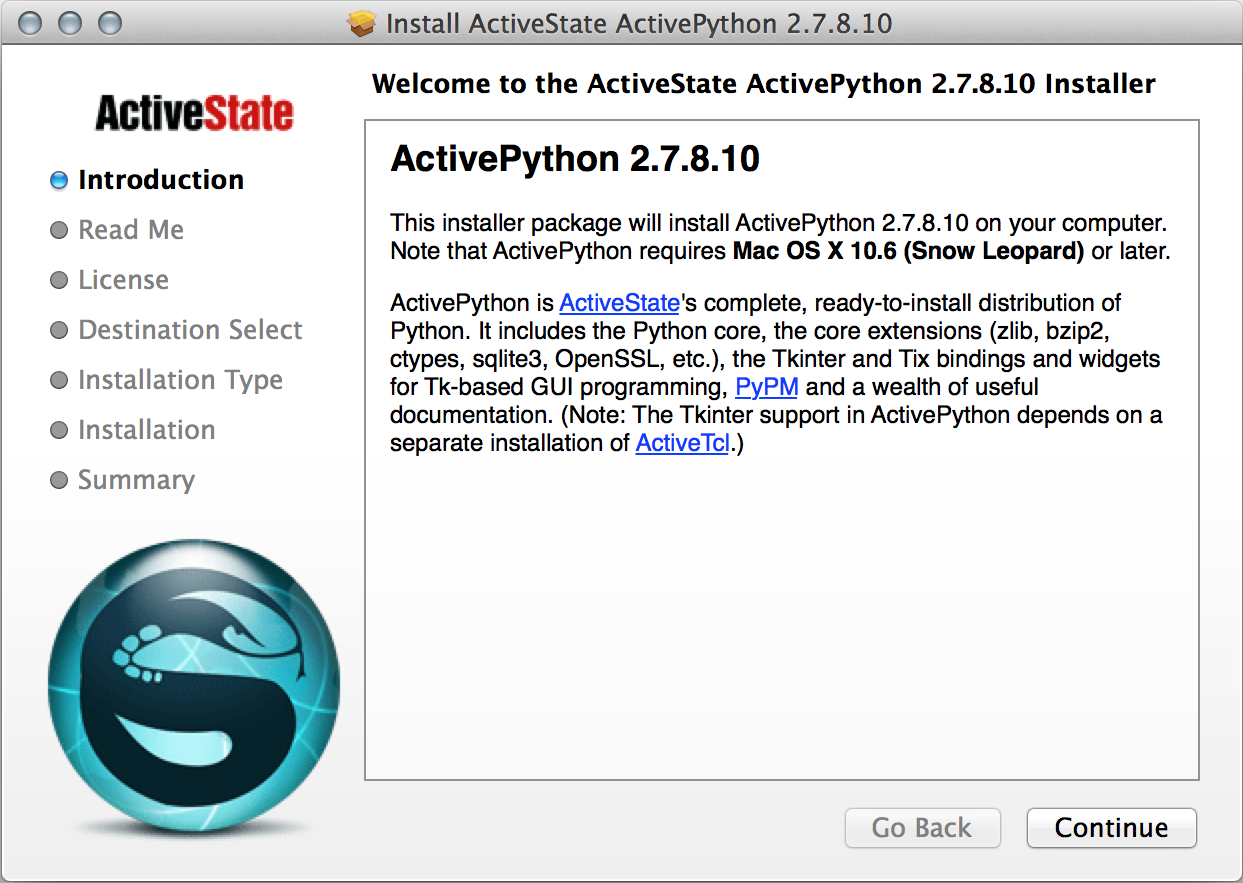The image size is (1243, 883).
Task: Go to the Summary step label
Action: (136, 480)
